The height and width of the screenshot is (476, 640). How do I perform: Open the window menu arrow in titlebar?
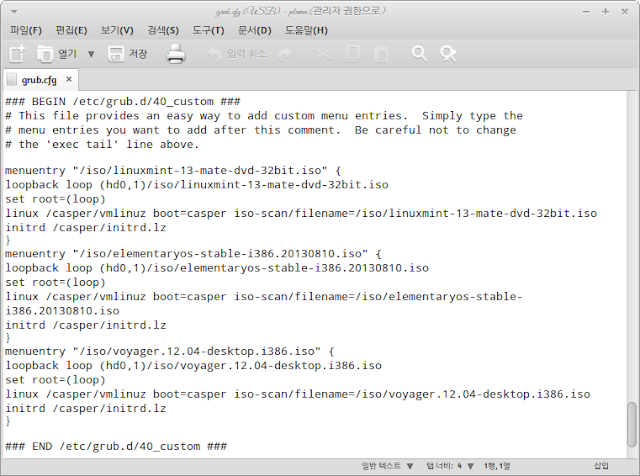click(x=14, y=12)
